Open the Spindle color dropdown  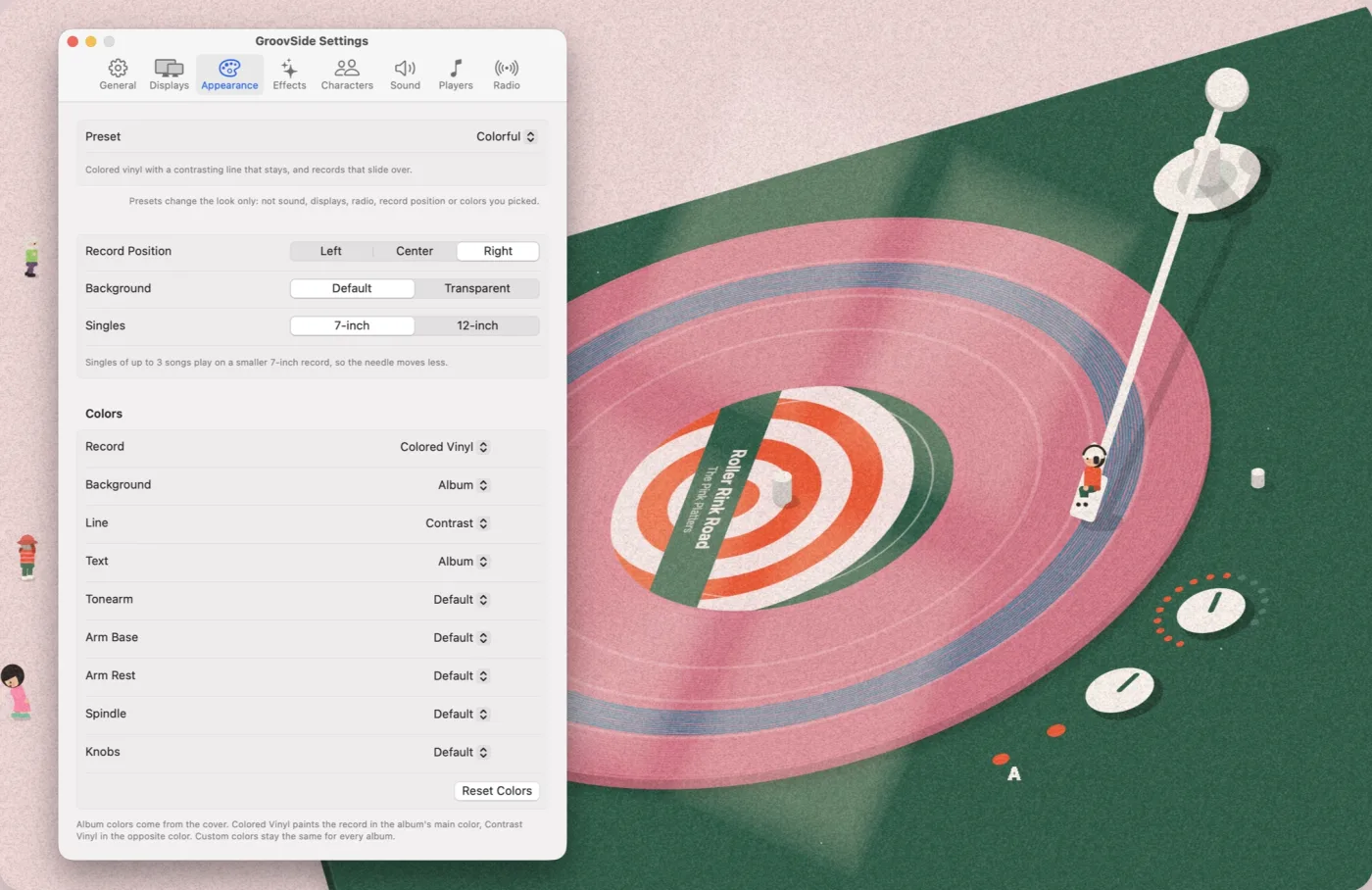[461, 715]
